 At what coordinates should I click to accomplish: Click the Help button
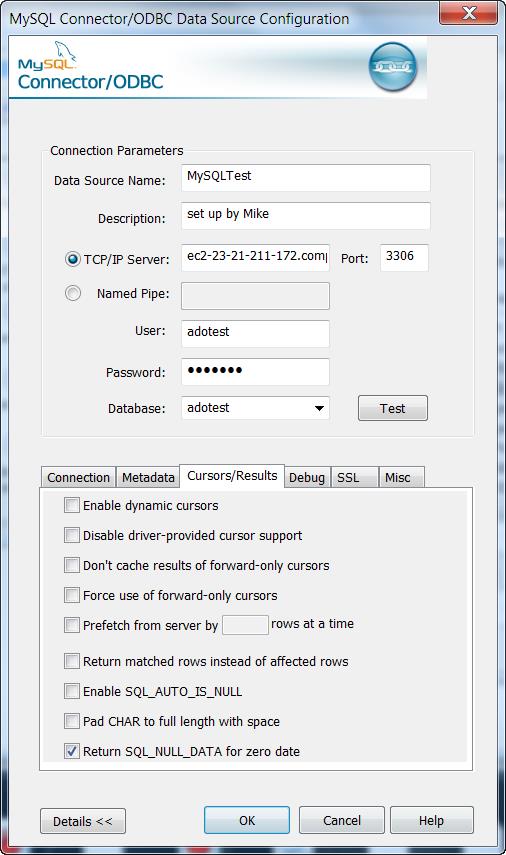[x=431, y=821]
